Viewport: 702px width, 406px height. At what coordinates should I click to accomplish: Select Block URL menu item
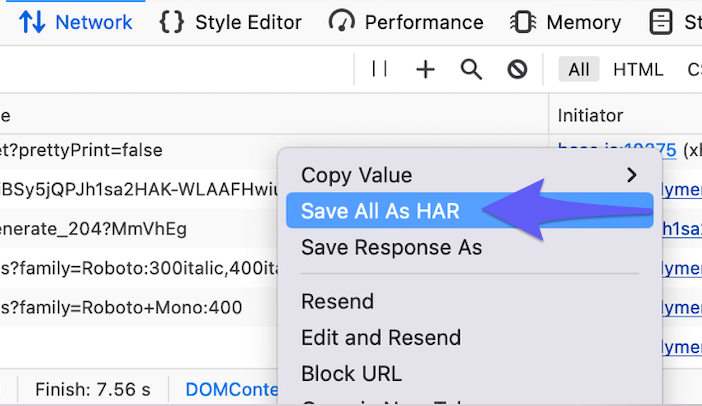click(351, 373)
